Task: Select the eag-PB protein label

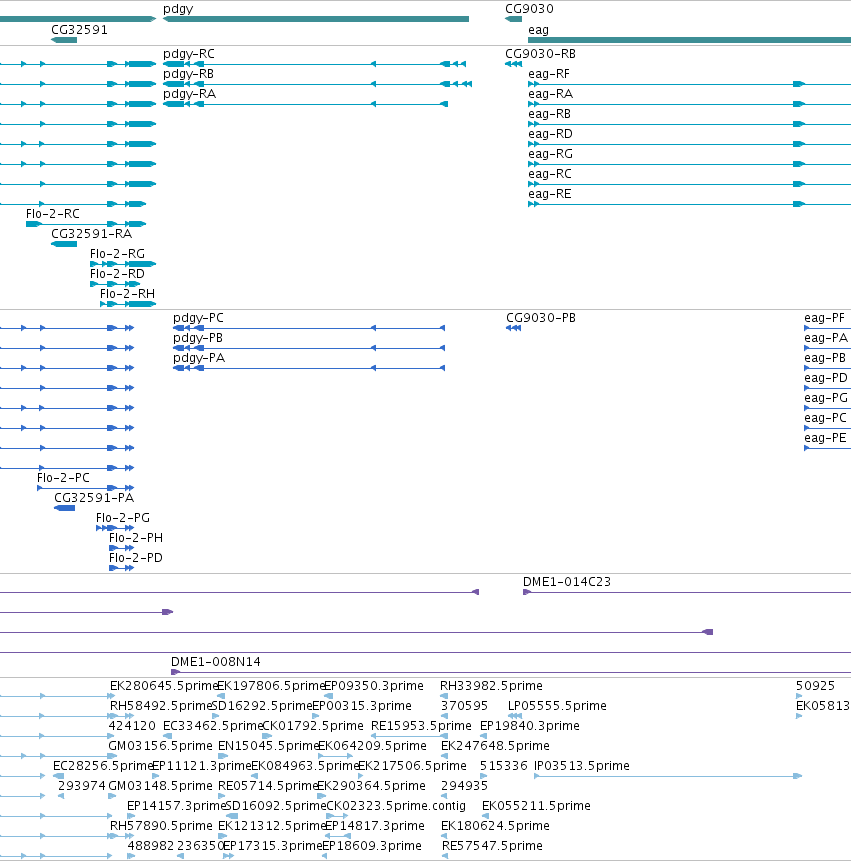Action: [825, 359]
